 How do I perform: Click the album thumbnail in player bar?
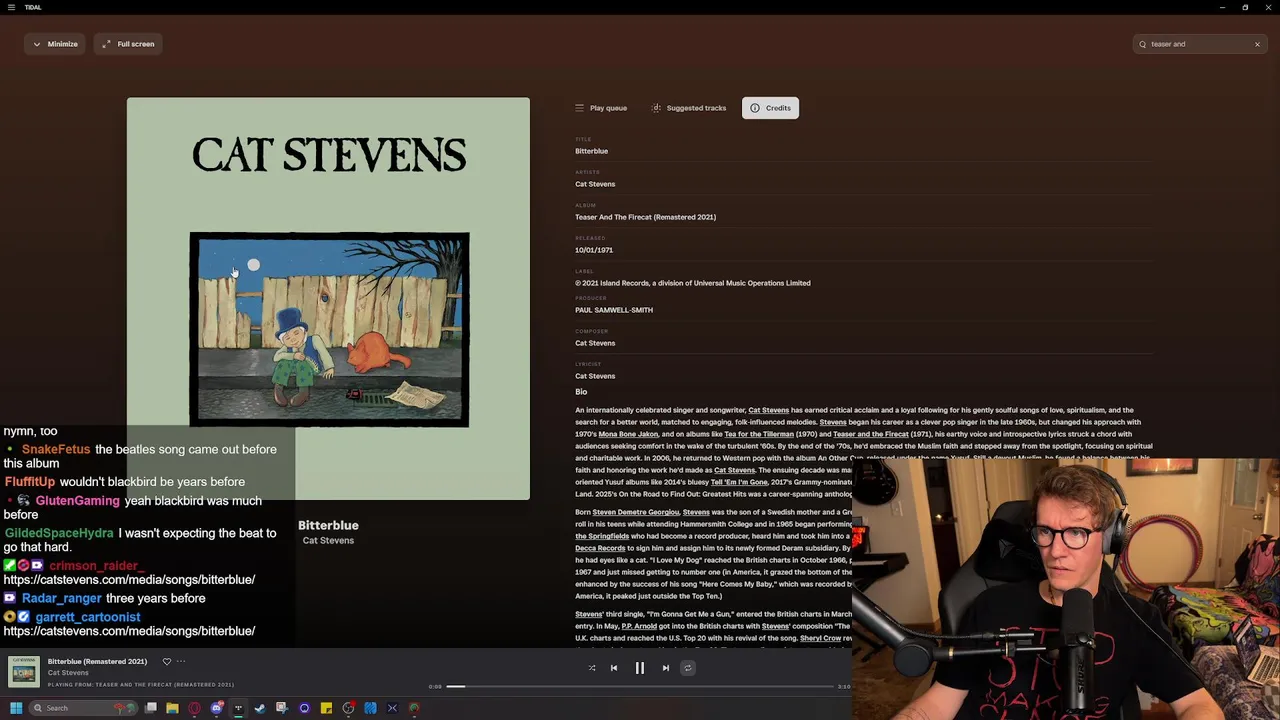pyautogui.click(x=24, y=672)
